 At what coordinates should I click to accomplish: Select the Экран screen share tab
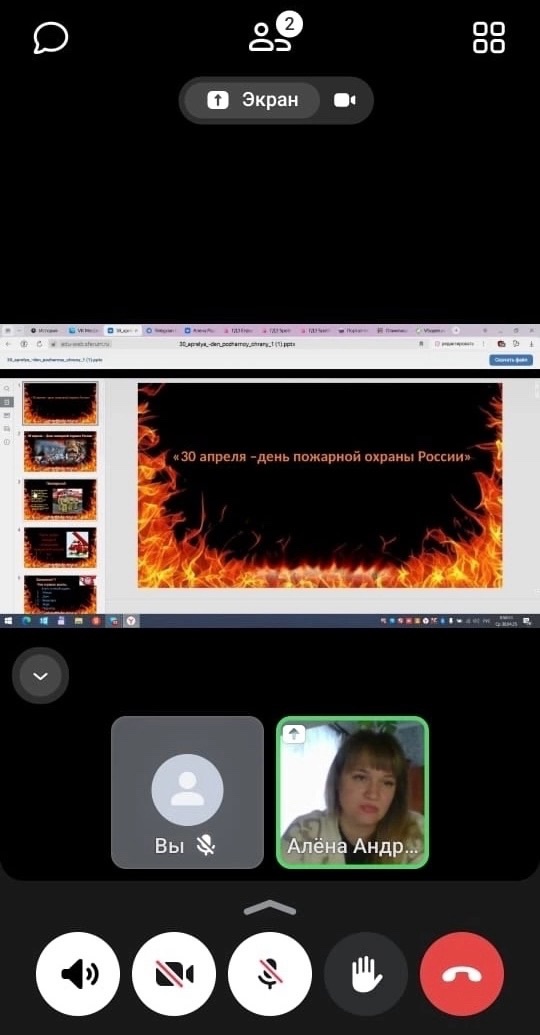(x=252, y=100)
